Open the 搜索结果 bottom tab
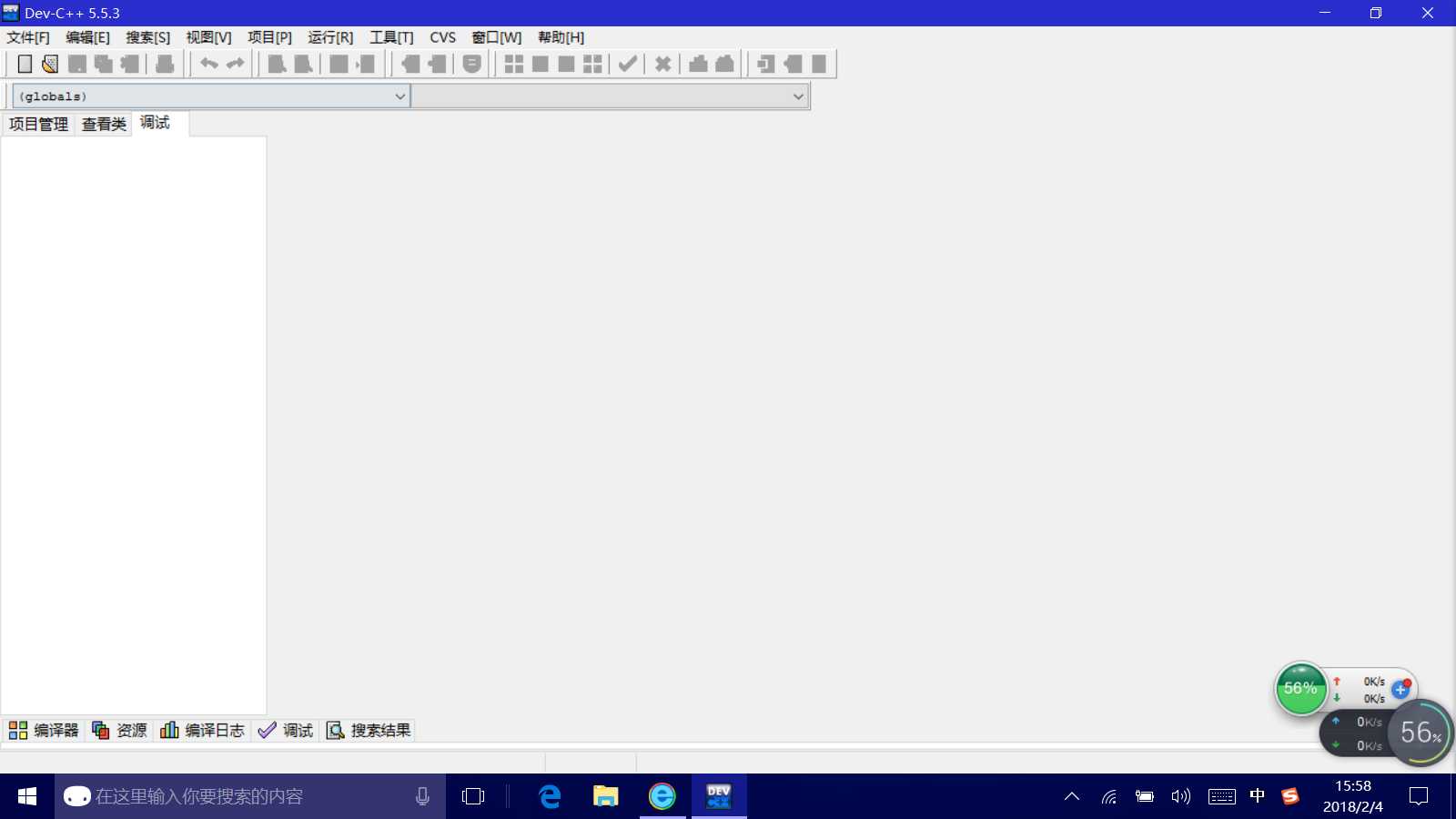The width and height of the screenshot is (1456, 819). click(x=369, y=730)
